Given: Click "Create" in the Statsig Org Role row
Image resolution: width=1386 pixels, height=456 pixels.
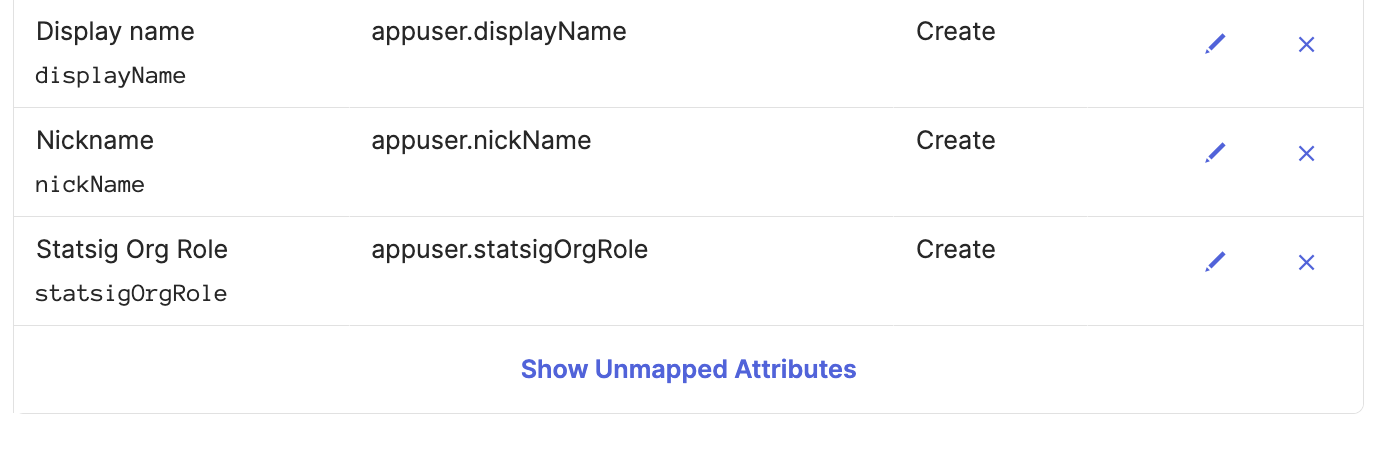Looking at the screenshot, I should (955, 249).
